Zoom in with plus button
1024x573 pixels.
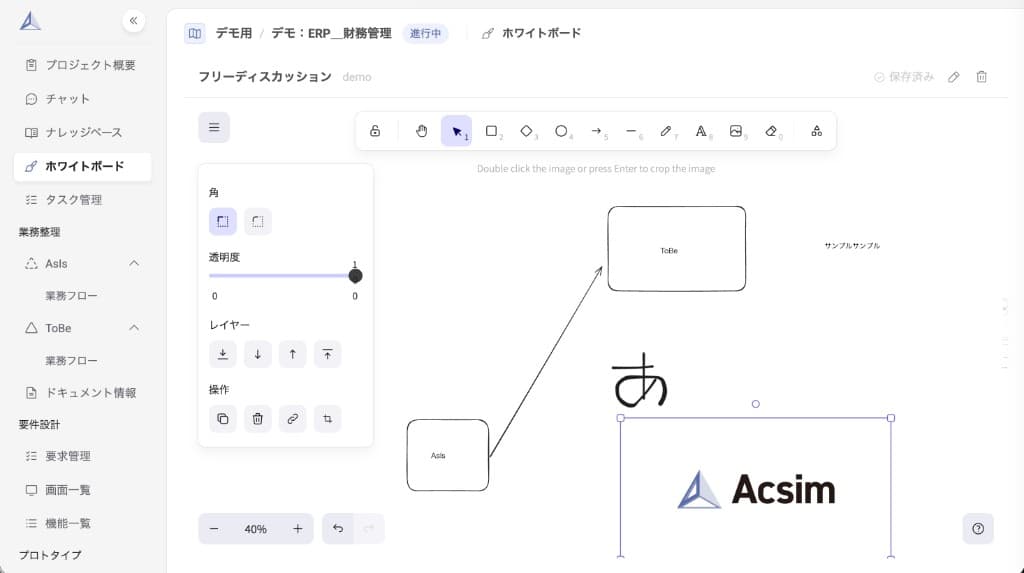point(298,529)
